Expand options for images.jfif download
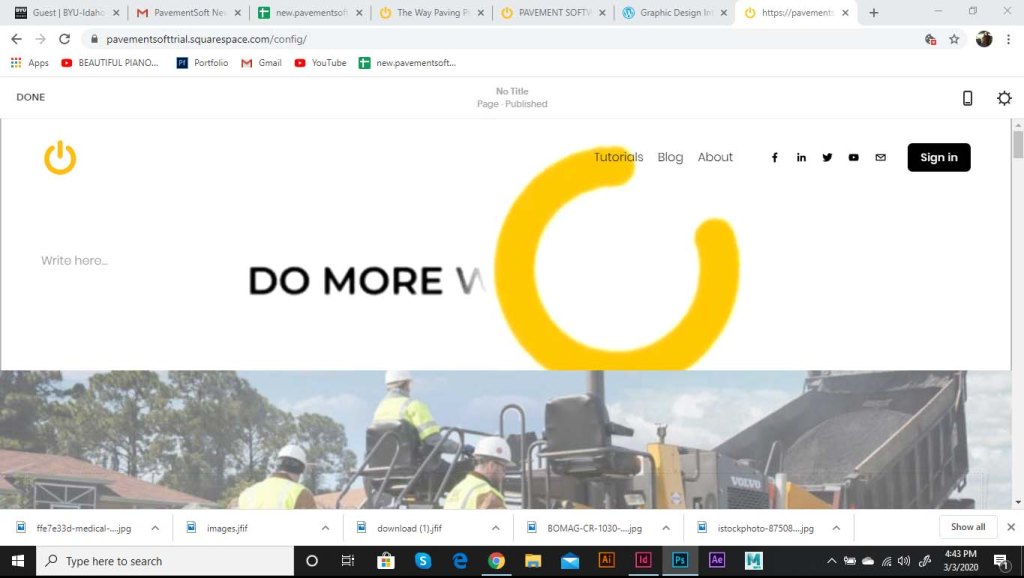The height and width of the screenshot is (578, 1024). click(325, 528)
